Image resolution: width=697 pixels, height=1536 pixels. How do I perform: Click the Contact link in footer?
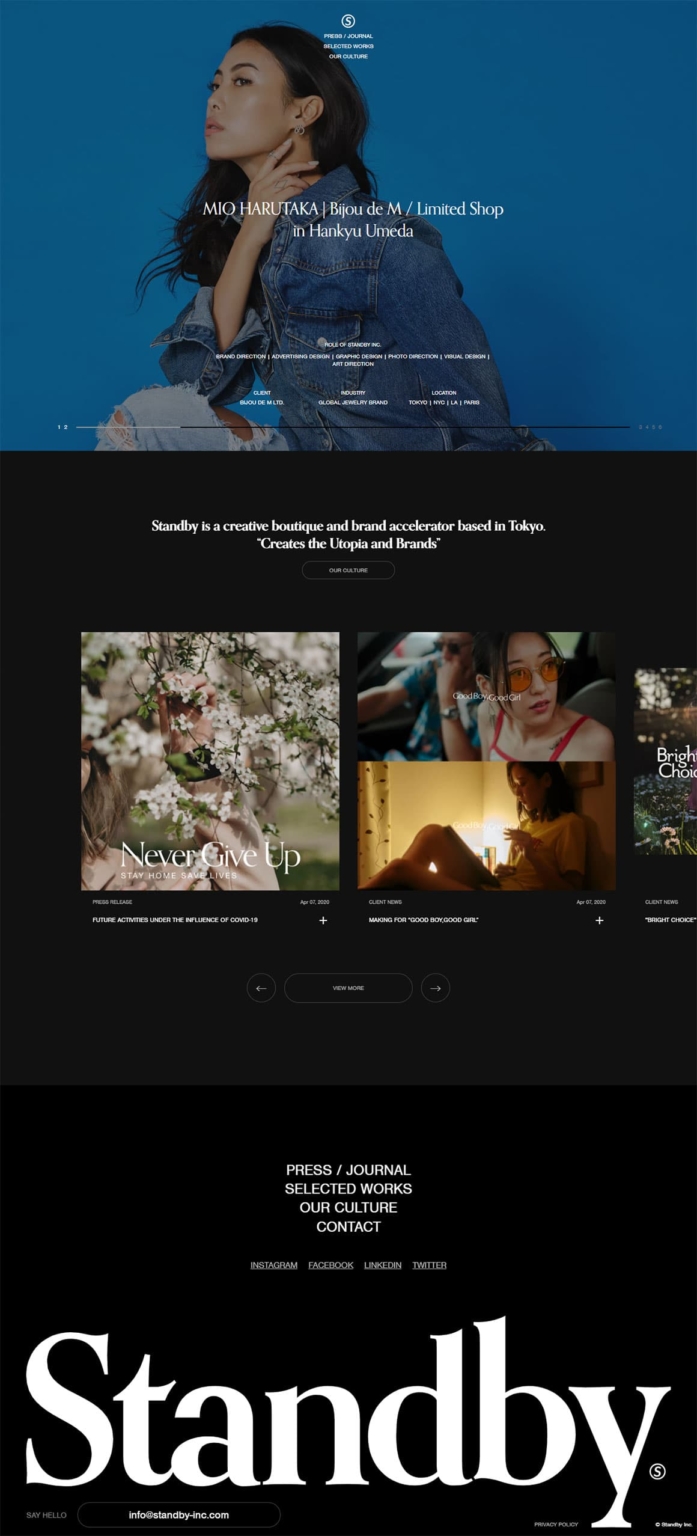[x=348, y=1227]
